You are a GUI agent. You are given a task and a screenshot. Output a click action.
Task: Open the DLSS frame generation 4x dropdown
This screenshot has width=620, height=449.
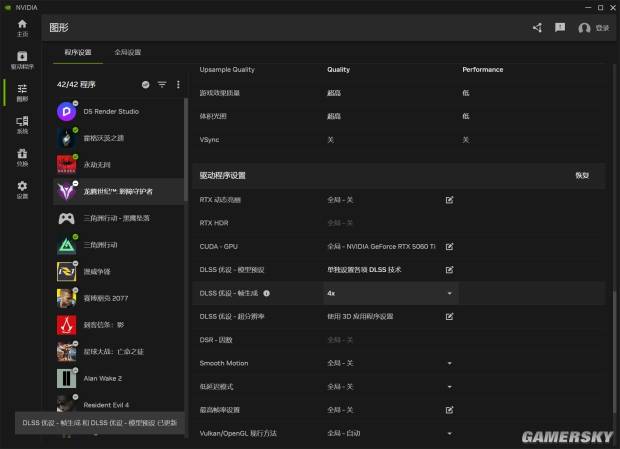click(x=391, y=293)
